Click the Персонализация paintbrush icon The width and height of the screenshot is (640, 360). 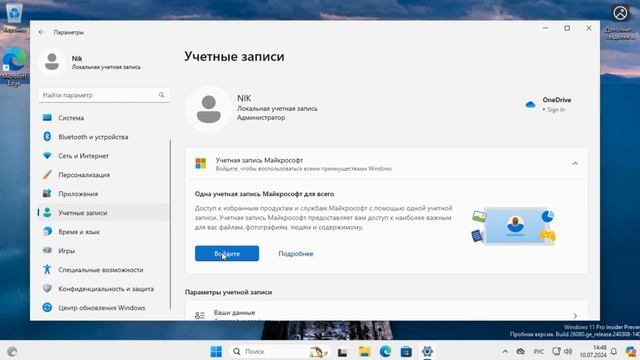tap(47, 175)
